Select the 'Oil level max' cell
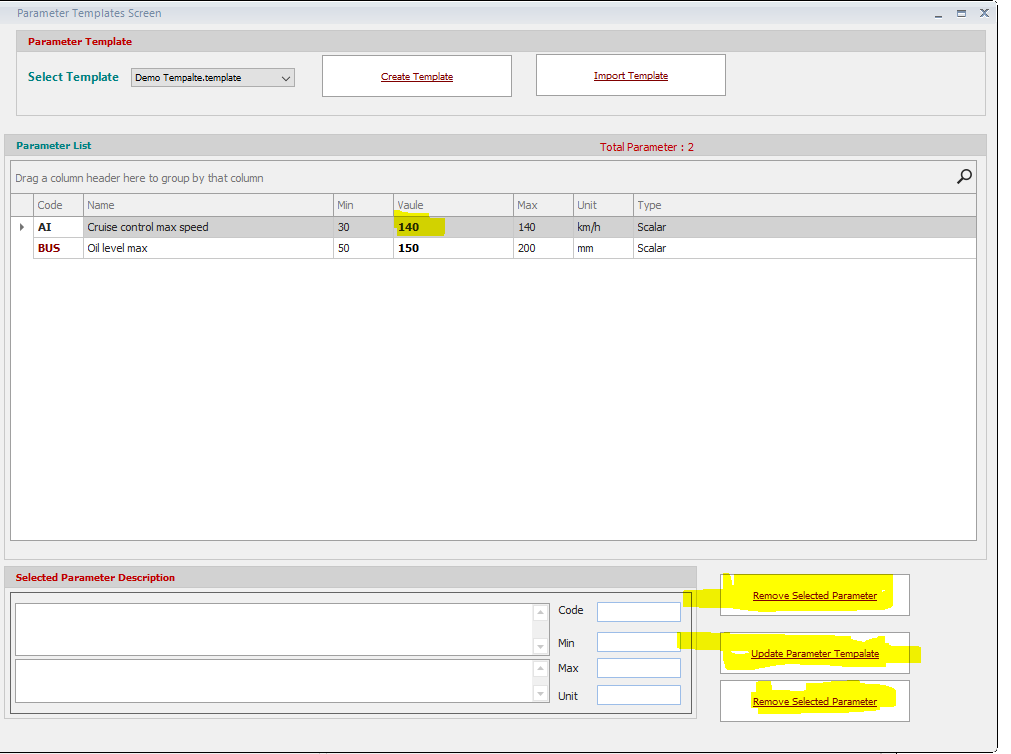Viewport: 1011px width, 754px height. [208, 248]
